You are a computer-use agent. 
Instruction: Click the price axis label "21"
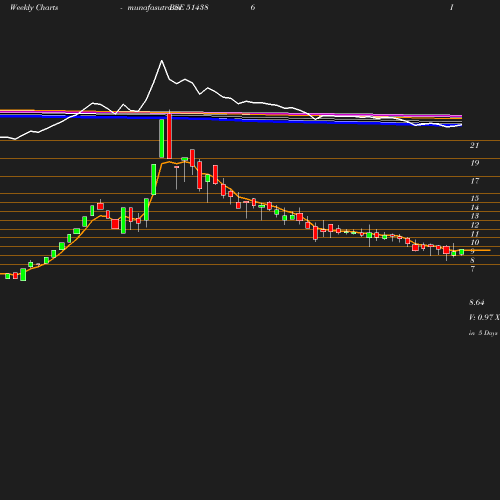point(474,145)
